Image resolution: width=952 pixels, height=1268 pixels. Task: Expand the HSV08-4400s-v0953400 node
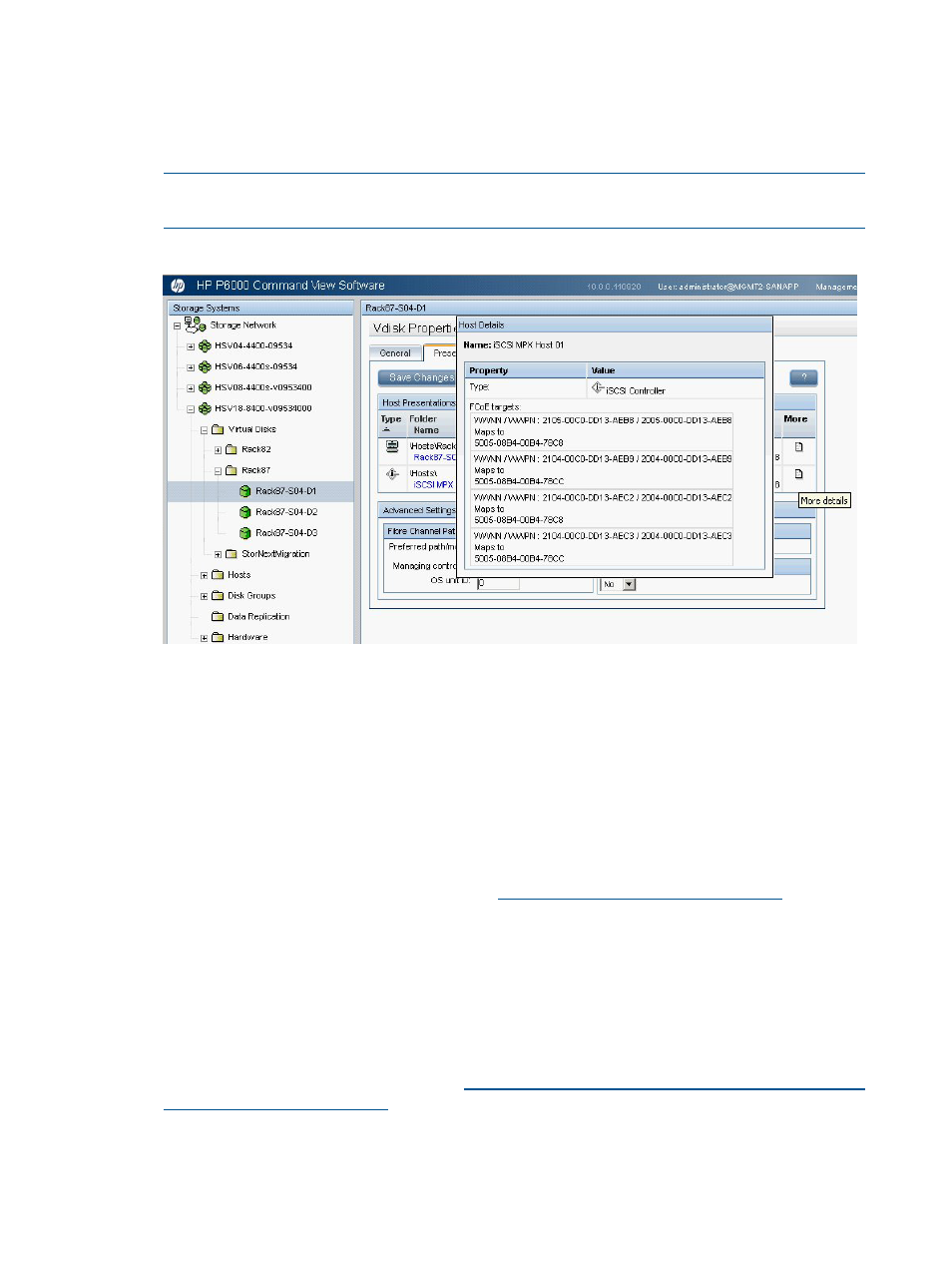(x=191, y=388)
